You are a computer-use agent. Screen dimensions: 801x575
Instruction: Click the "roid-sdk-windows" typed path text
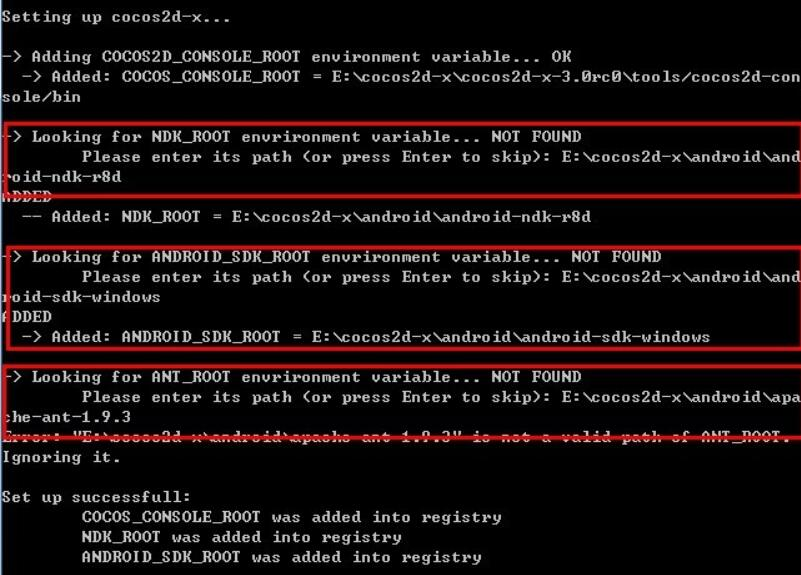(81, 297)
